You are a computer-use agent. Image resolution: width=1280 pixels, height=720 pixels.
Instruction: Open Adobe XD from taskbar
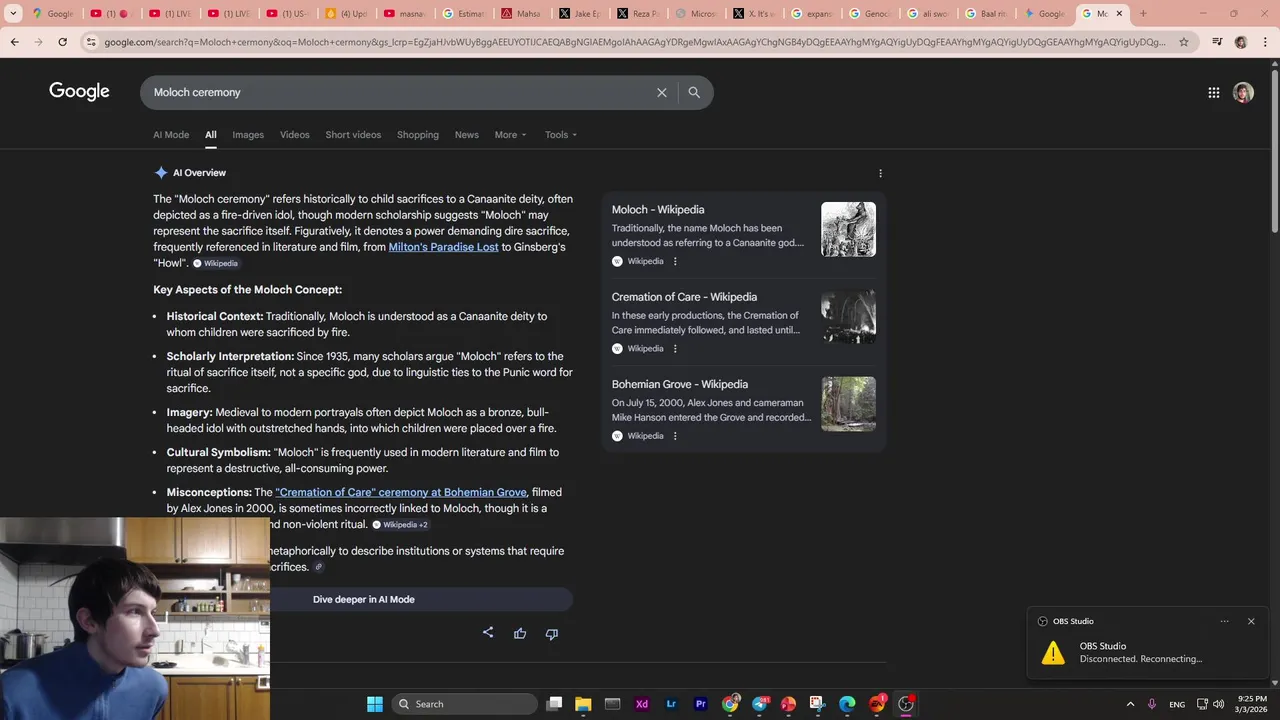click(x=642, y=704)
